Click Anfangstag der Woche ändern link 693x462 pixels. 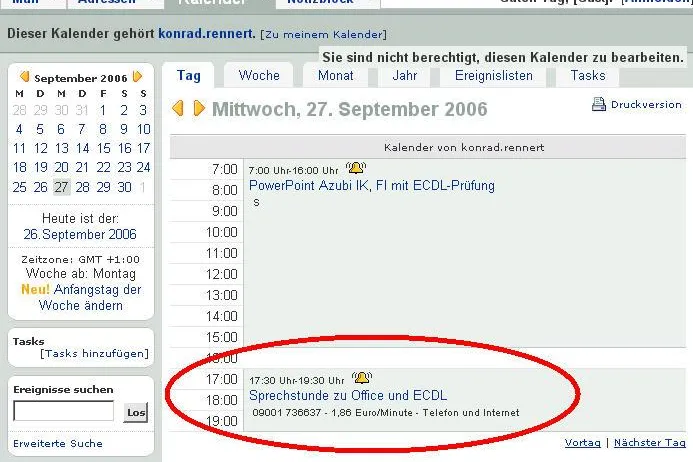tap(89, 298)
